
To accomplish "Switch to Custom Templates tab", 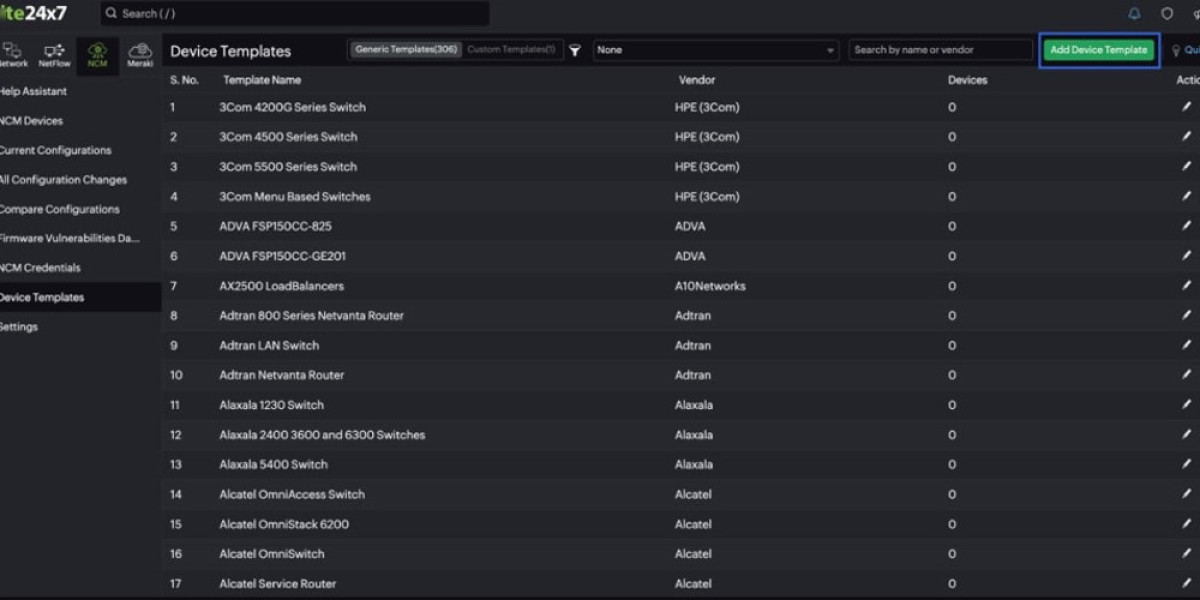I will 511,49.
